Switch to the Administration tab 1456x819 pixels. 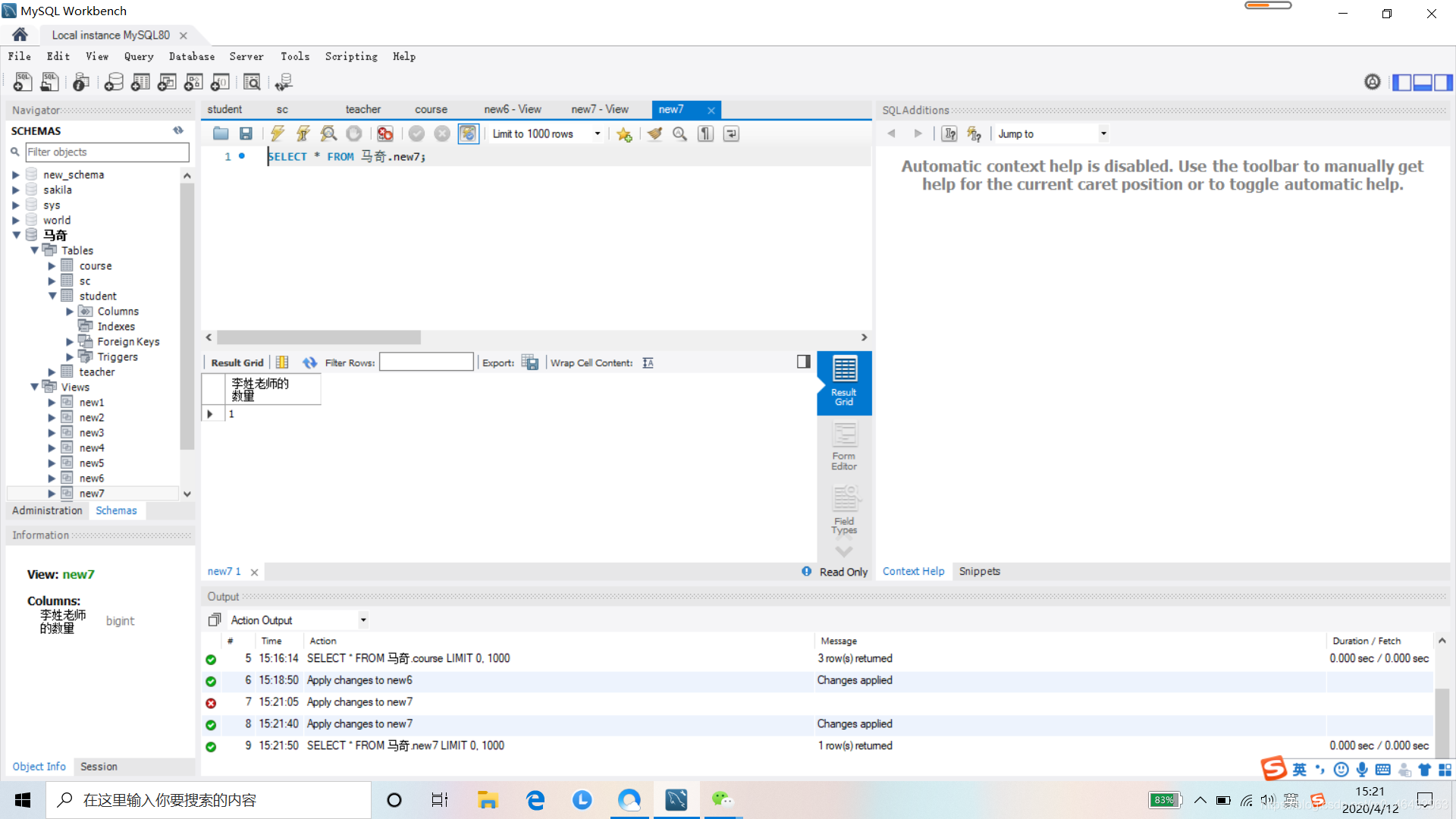[x=47, y=510]
